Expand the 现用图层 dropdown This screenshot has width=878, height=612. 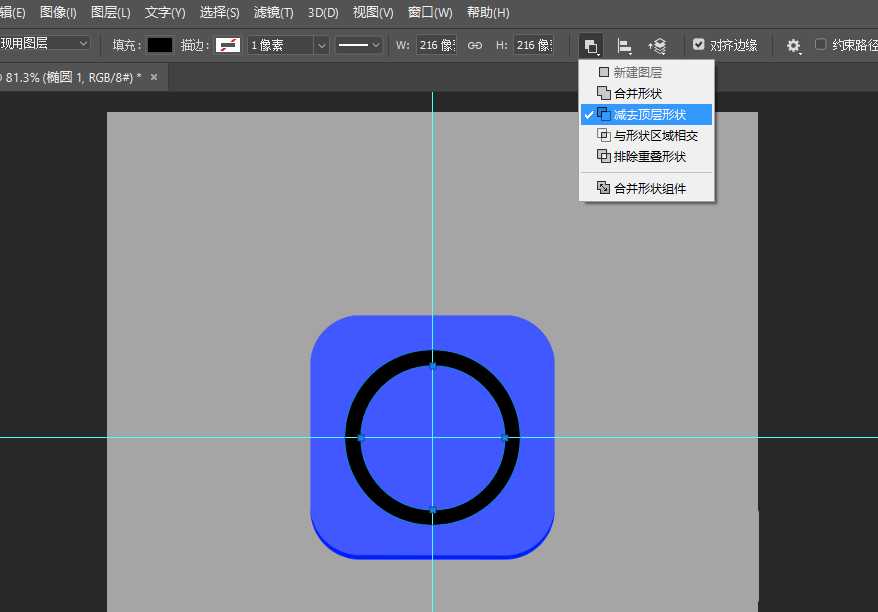tap(82, 44)
